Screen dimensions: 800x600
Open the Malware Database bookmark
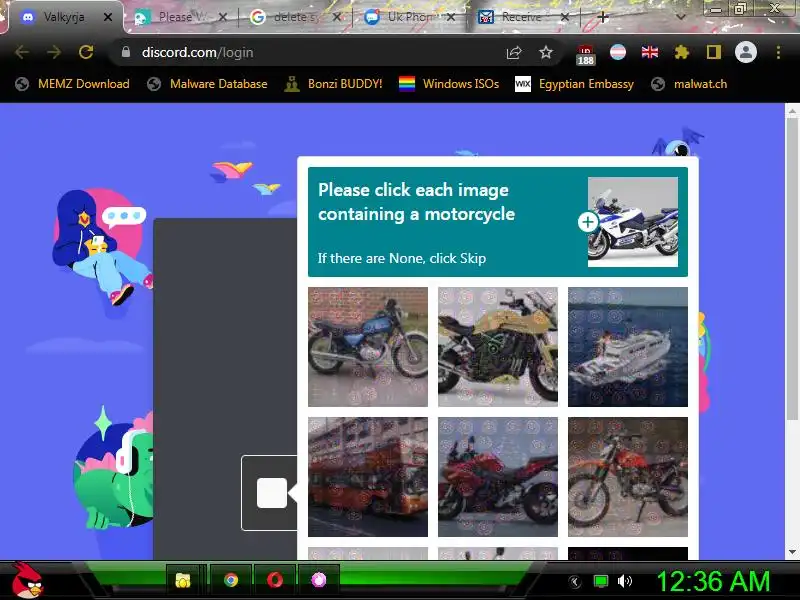[x=207, y=84]
